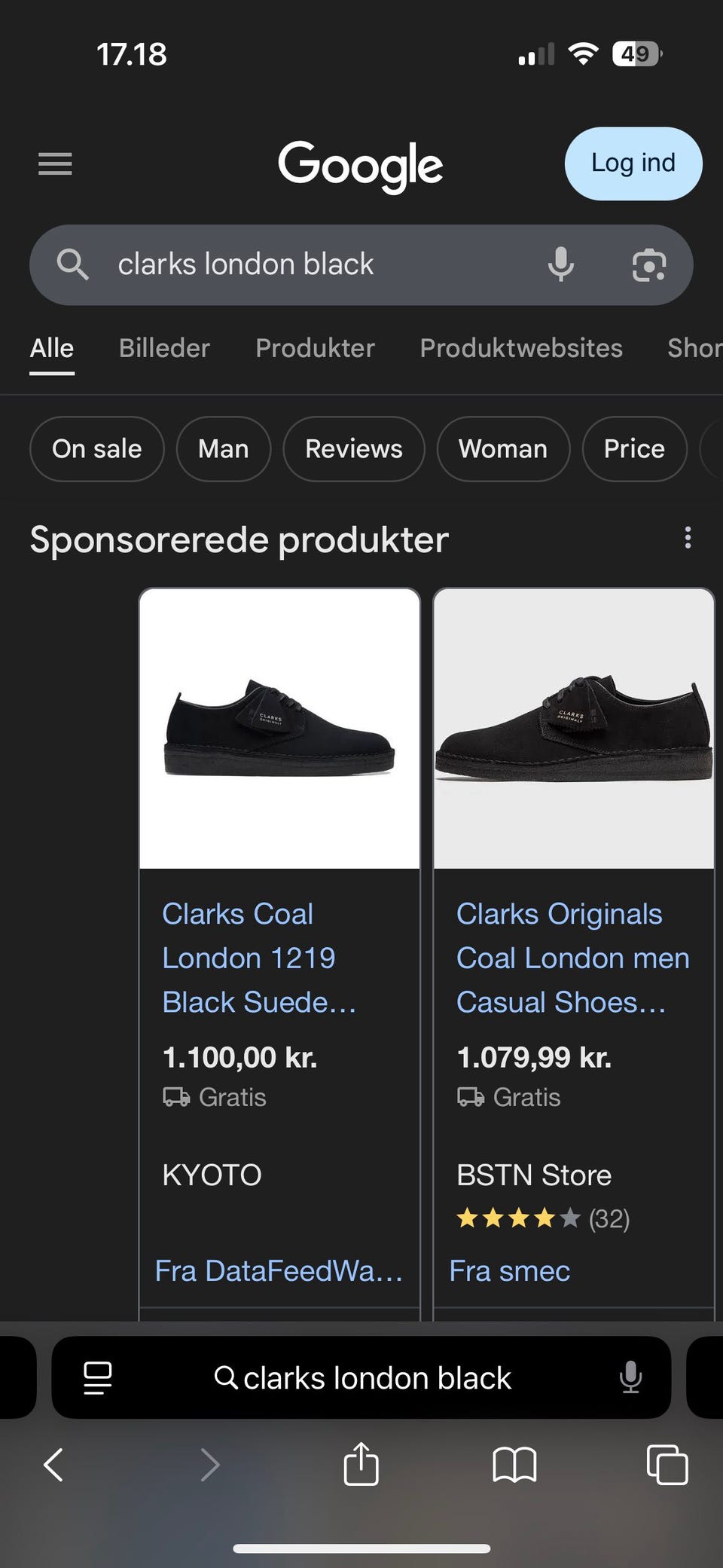Expand the Price filter chip

pyautogui.click(x=634, y=449)
